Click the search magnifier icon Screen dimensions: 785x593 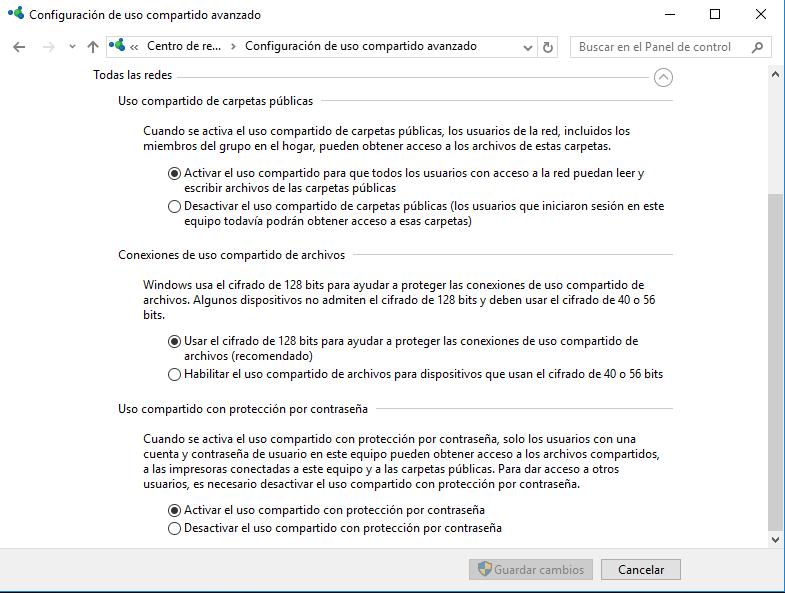(757, 47)
